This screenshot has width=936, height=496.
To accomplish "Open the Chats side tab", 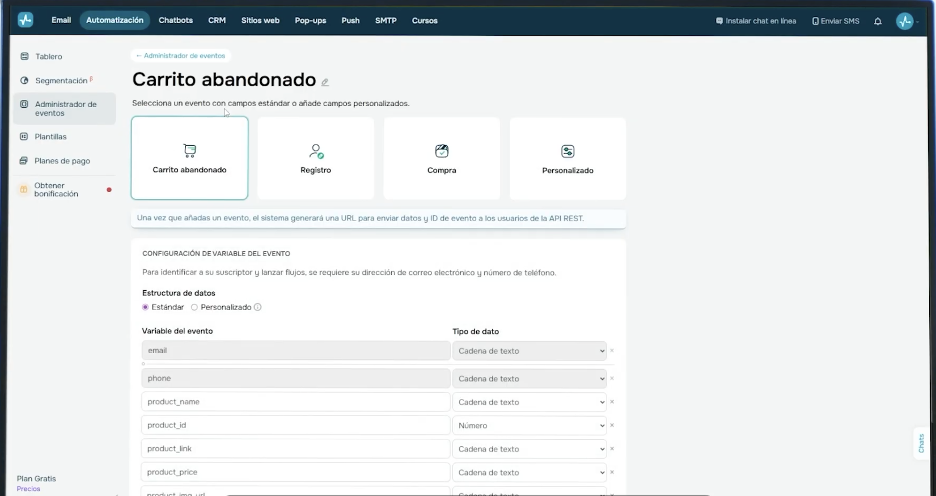I will [x=921, y=443].
